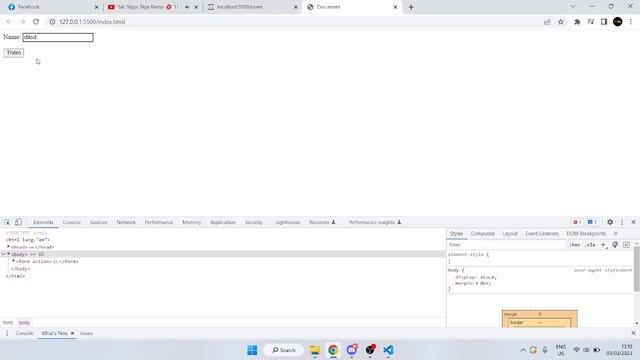Select the Styles pane tab
Screen dimensions: 640x360
pos(456,233)
